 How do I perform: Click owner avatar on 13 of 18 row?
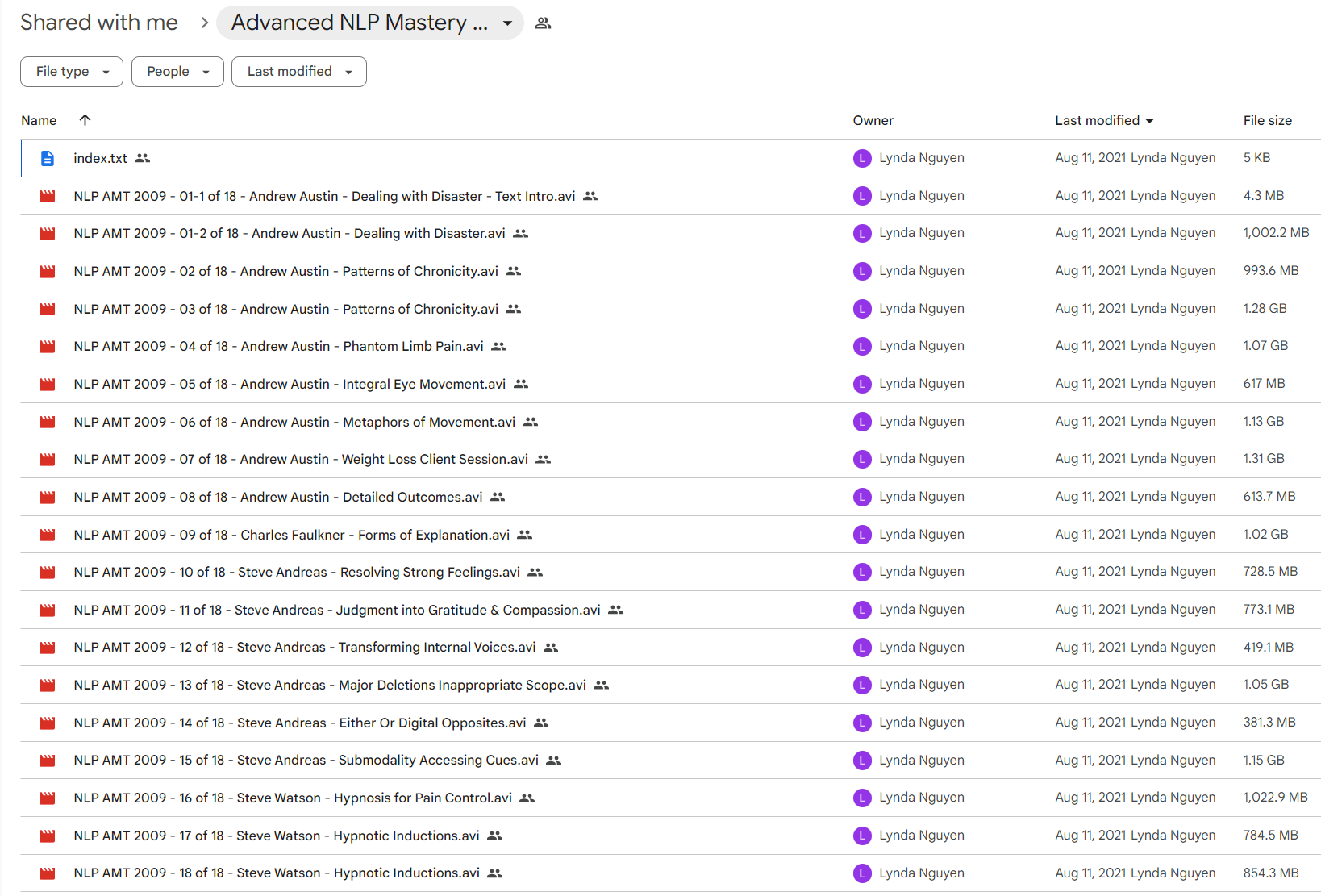pyautogui.click(x=862, y=685)
